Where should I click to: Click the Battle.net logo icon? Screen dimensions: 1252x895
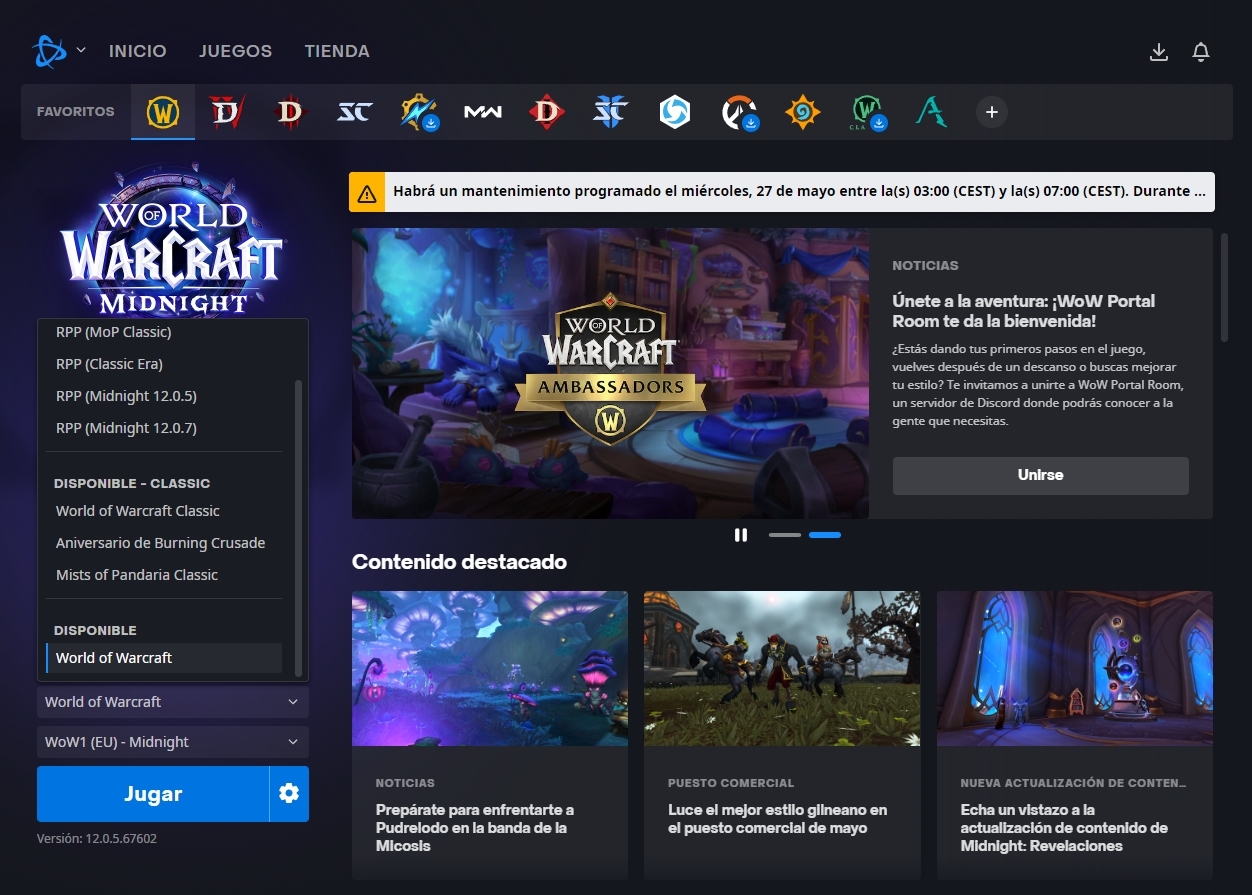pos(48,51)
